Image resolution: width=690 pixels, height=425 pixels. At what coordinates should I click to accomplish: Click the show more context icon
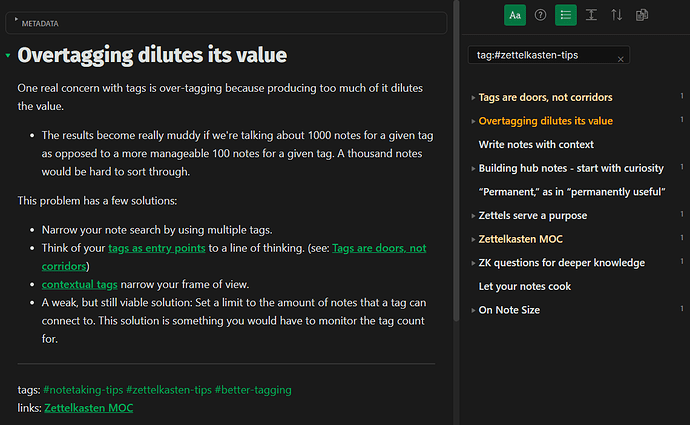pos(591,15)
